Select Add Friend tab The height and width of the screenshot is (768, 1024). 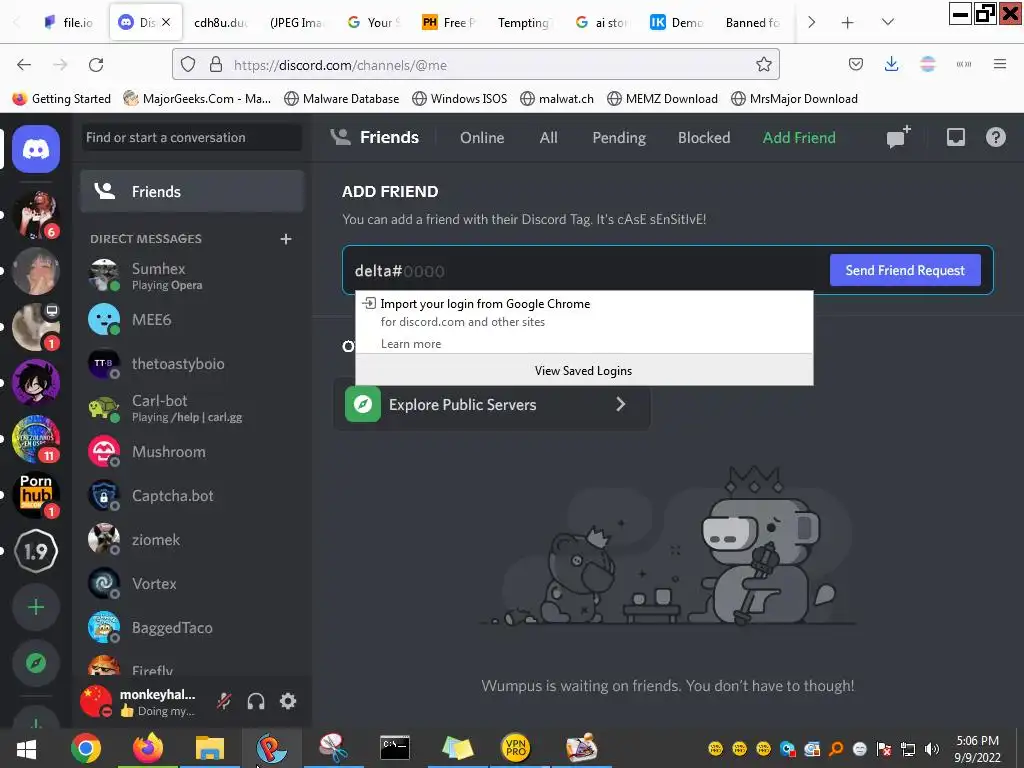(x=799, y=138)
